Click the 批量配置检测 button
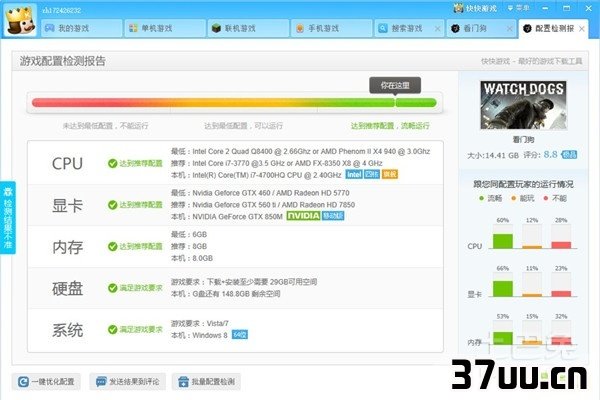Screen dimensions: 600x400 [206, 382]
